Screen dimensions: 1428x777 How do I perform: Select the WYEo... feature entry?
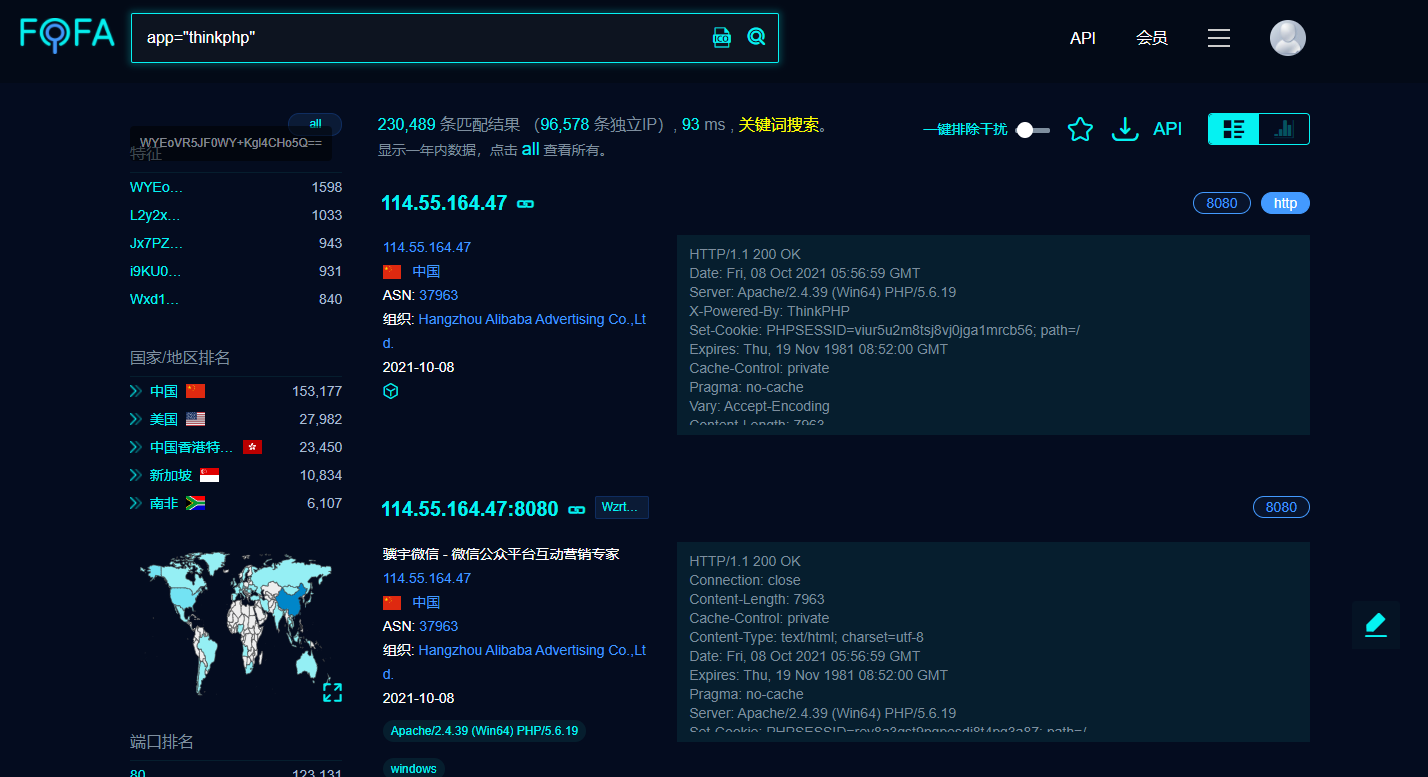pos(157,187)
